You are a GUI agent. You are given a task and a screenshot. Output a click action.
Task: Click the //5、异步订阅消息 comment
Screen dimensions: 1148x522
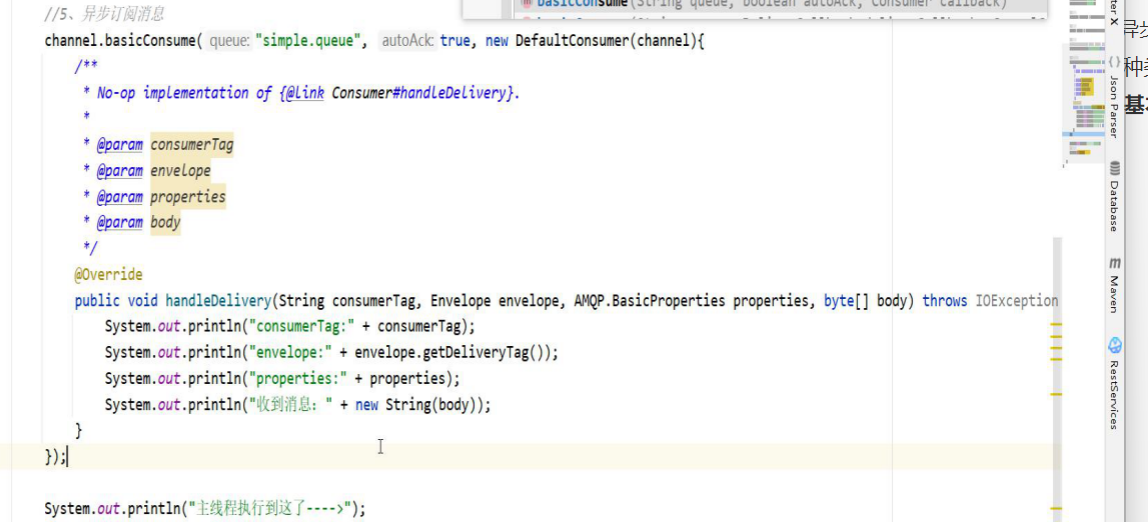point(104,13)
